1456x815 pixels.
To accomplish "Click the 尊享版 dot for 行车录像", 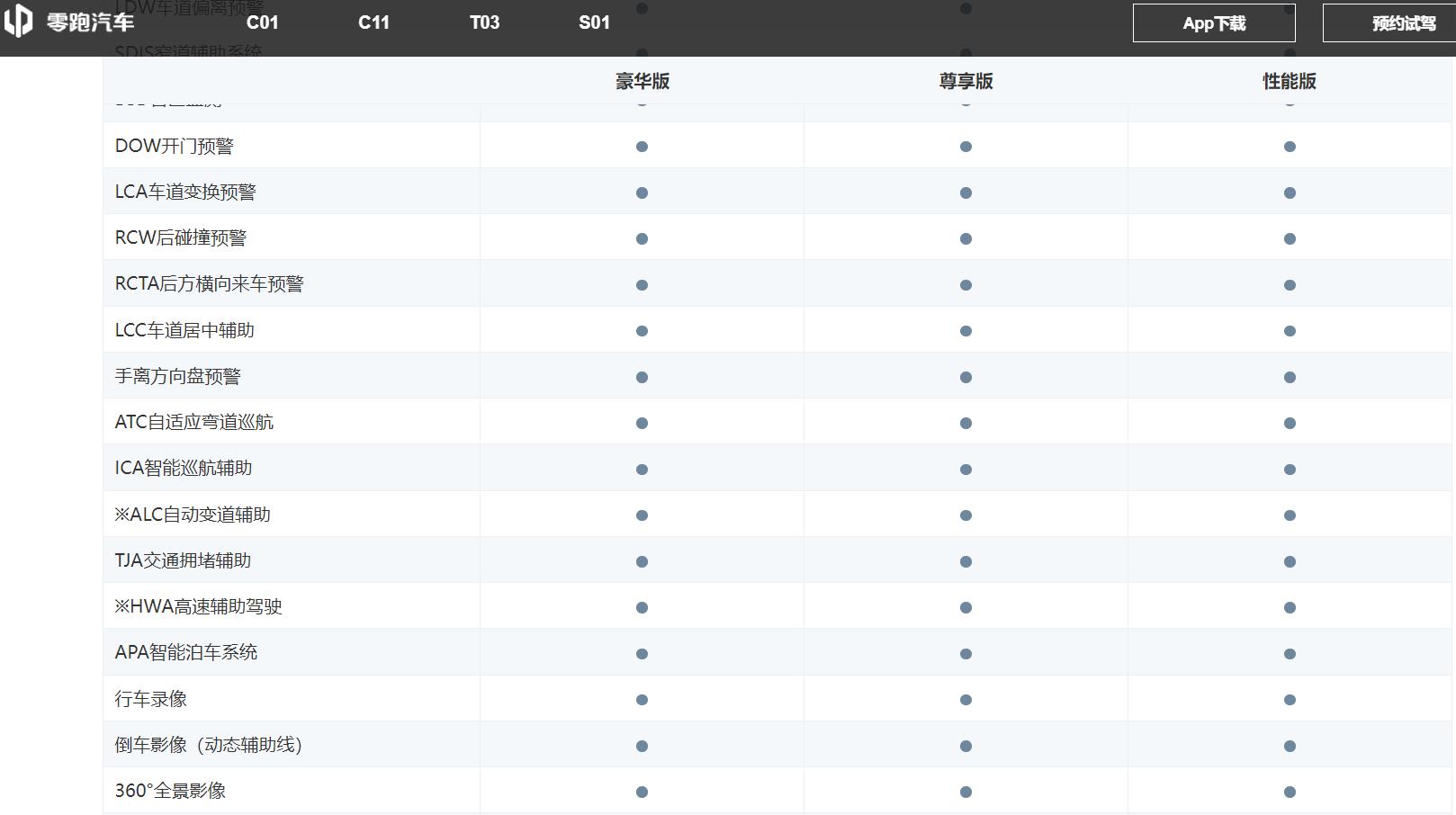I will pyautogui.click(x=966, y=700).
